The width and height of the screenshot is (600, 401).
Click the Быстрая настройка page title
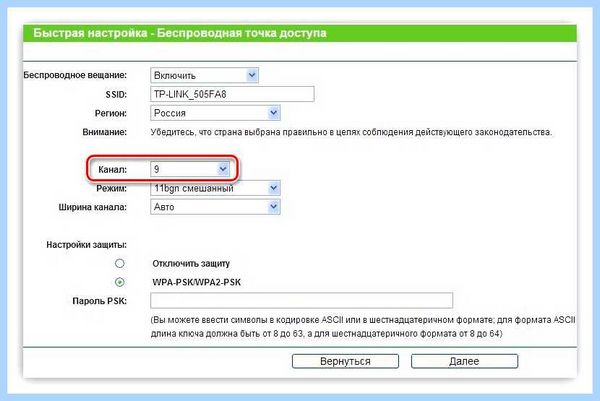pos(180,33)
